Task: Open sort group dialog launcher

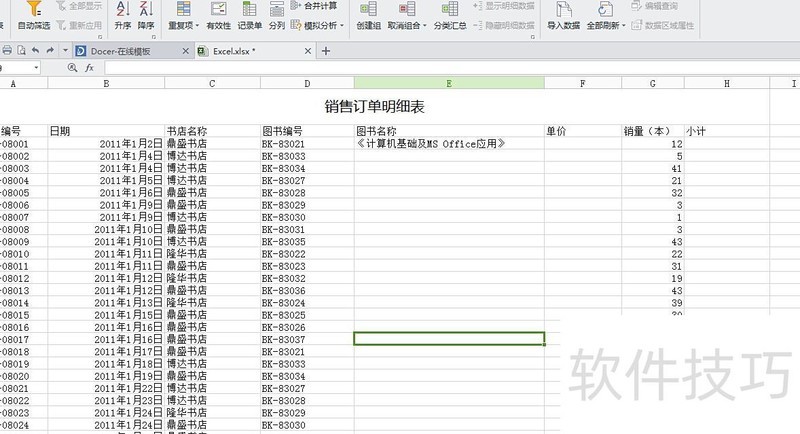Action: tap(154, 37)
